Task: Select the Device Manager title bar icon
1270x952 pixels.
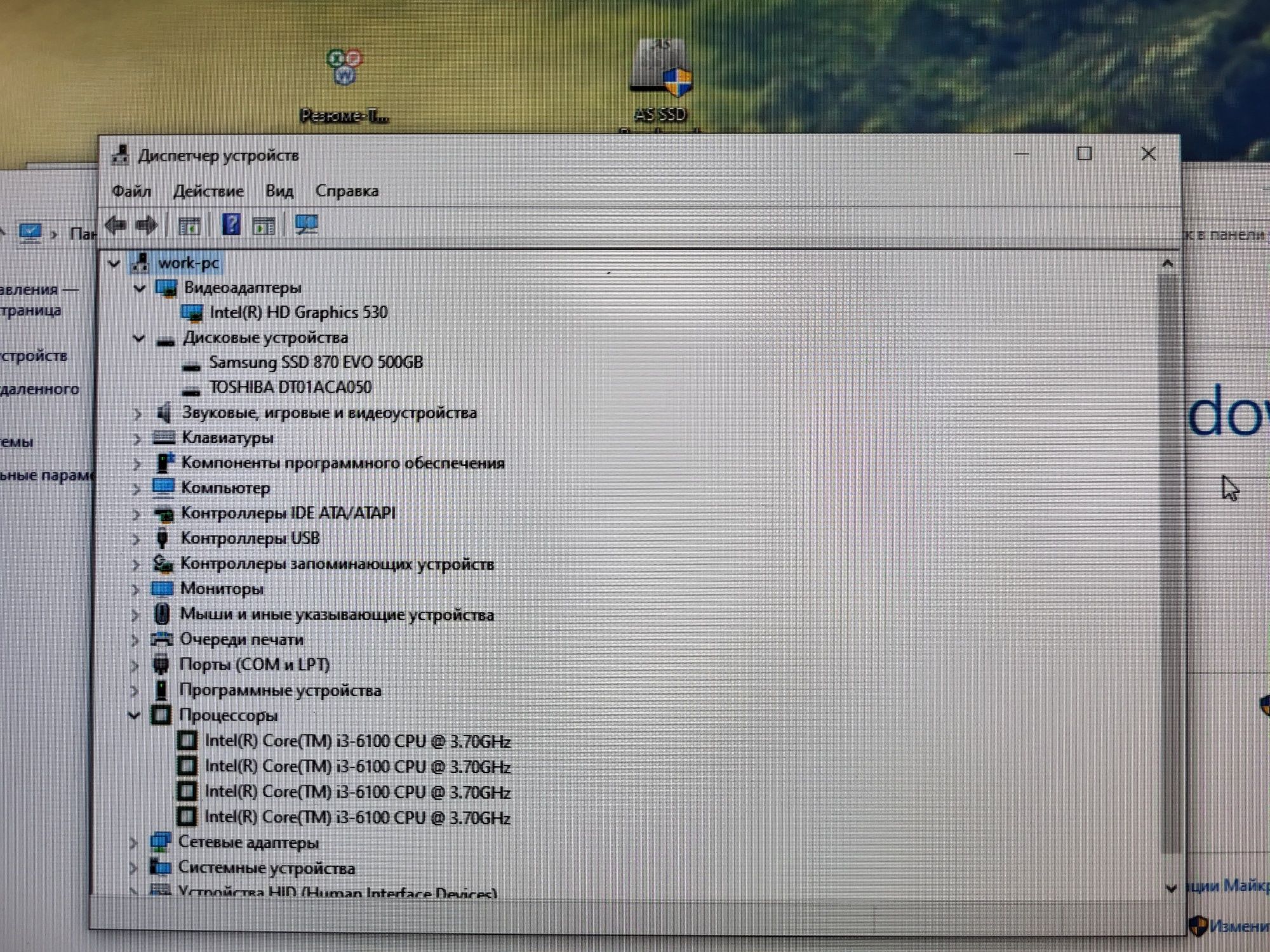Action: [120, 155]
